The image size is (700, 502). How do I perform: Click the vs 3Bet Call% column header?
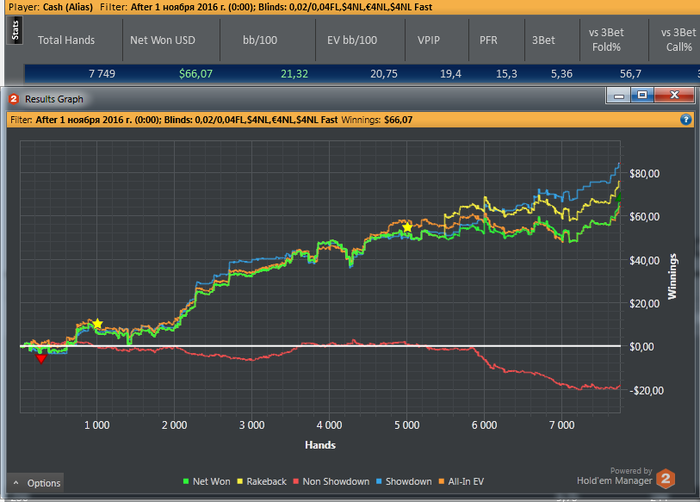[679, 40]
